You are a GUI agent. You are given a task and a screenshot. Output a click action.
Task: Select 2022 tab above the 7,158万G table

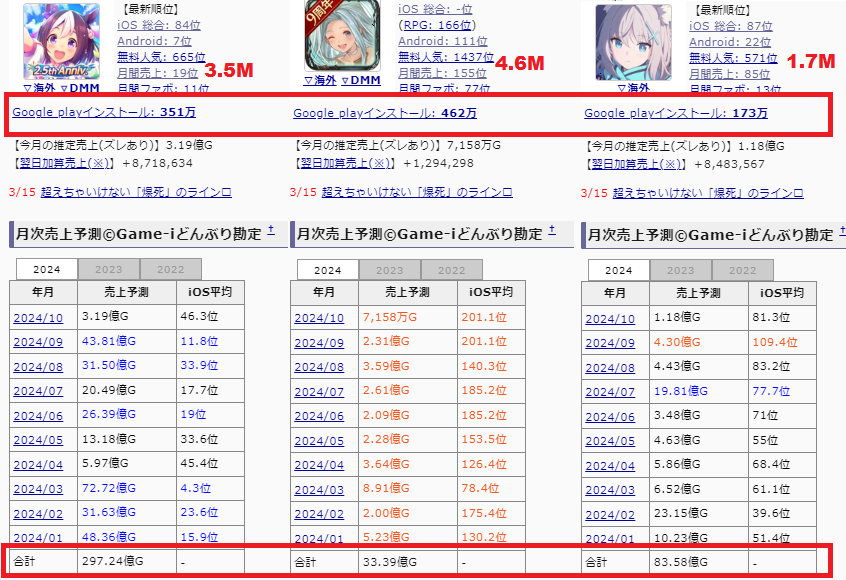[452, 270]
